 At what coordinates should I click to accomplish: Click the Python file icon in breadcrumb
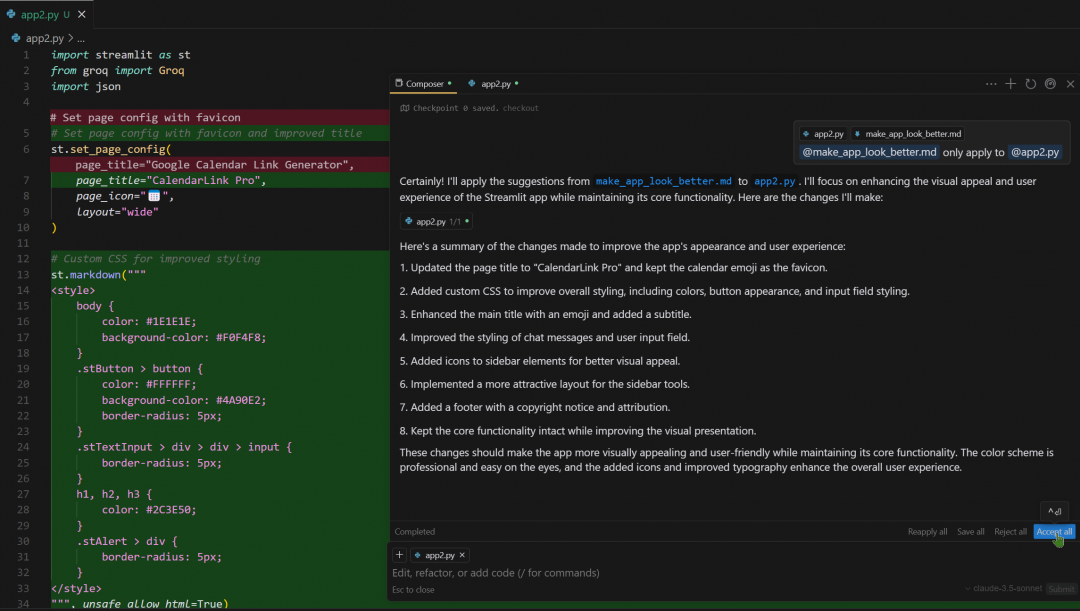pos(16,39)
